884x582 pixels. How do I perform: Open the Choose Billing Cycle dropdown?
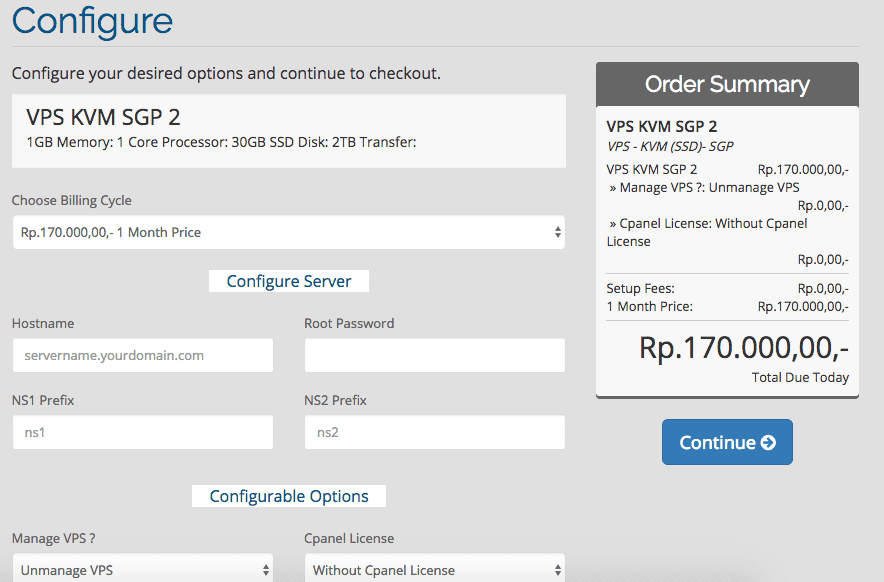click(x=288, y=232)
